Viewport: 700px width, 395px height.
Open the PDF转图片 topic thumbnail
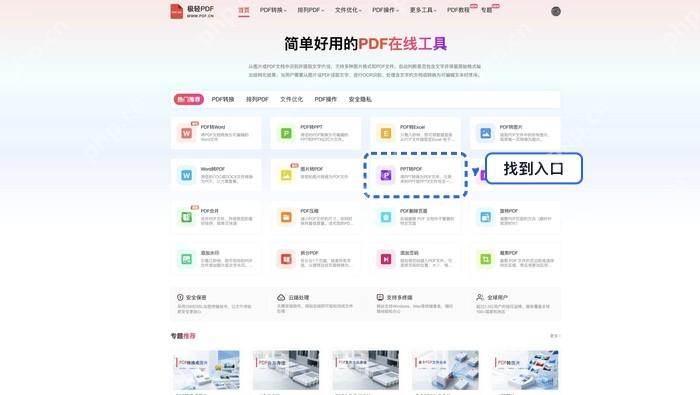pos(525,370)
